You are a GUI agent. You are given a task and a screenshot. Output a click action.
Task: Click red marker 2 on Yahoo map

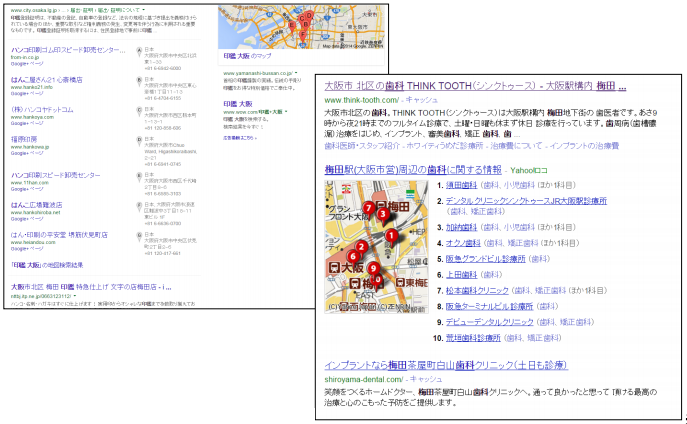pyautogui.click(x=361, y=248)
